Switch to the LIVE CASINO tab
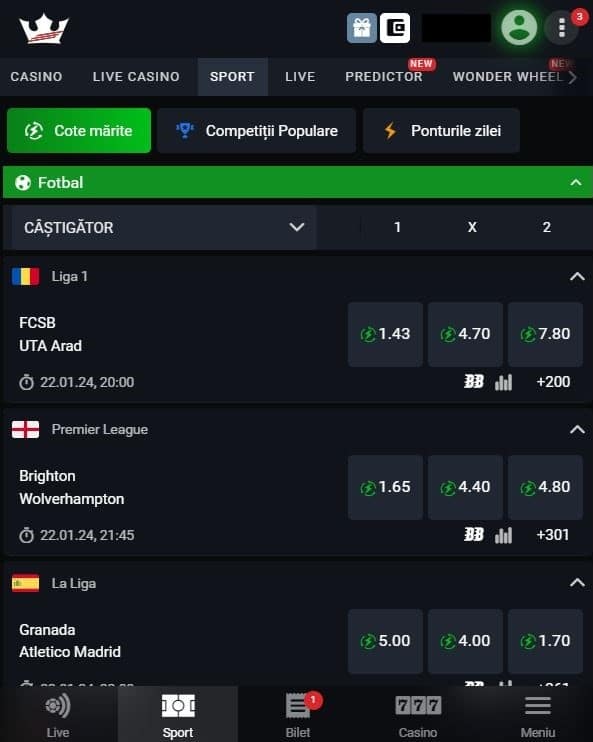 [x=136, y=77]
